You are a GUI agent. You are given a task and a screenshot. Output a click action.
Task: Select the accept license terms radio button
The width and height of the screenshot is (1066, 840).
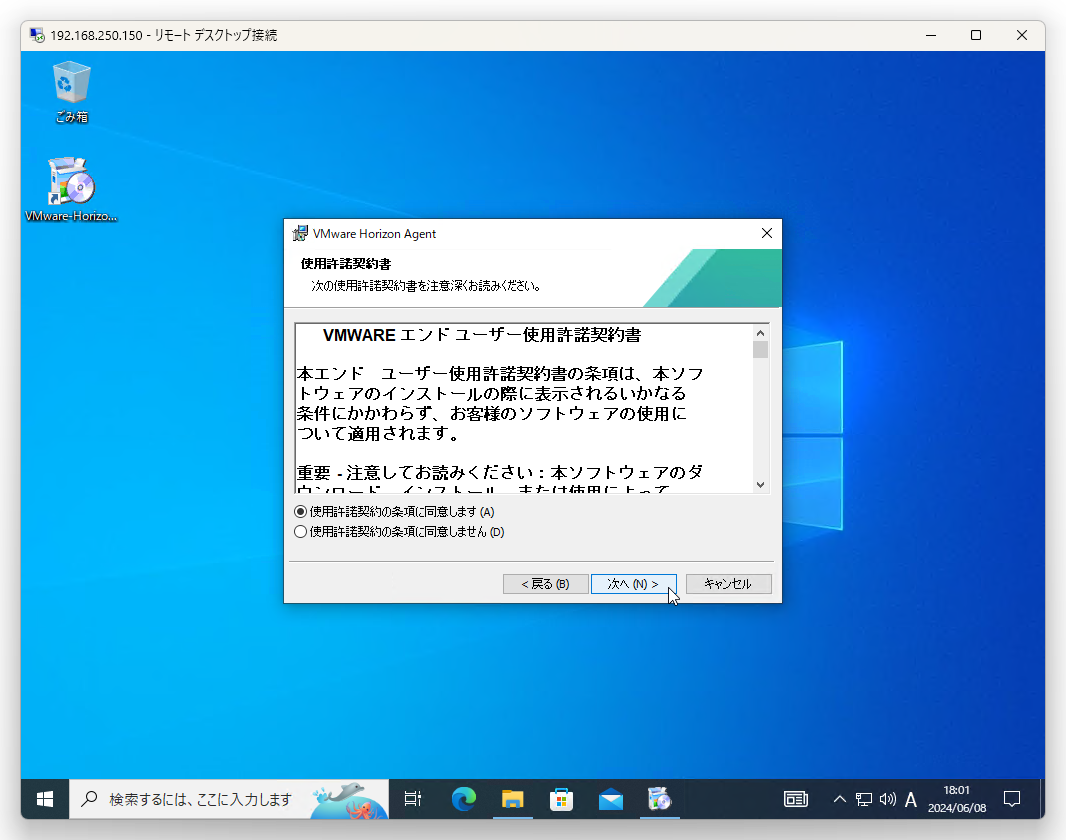[300, 512]
